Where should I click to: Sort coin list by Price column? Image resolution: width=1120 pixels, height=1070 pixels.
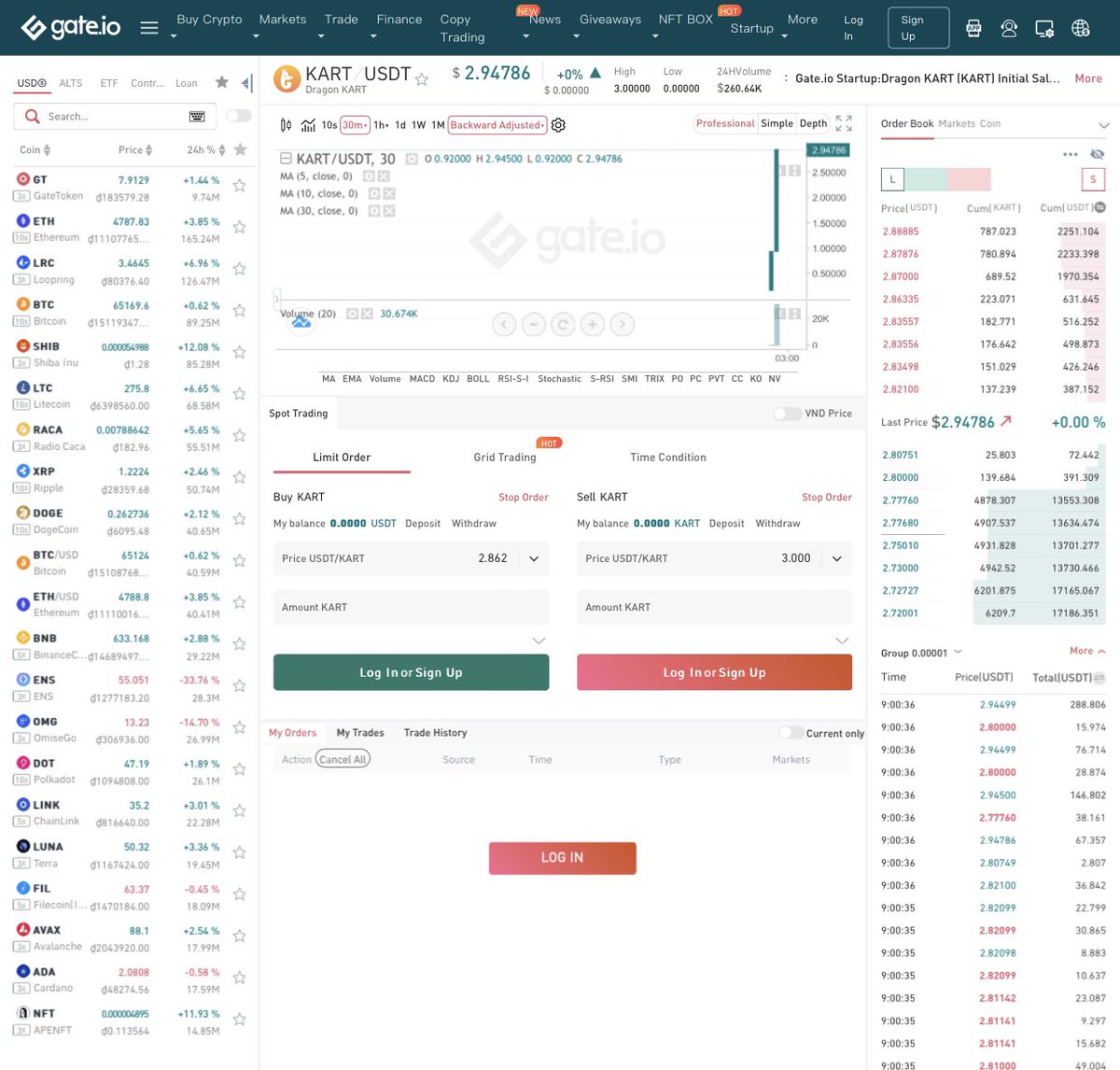point(135,149)
